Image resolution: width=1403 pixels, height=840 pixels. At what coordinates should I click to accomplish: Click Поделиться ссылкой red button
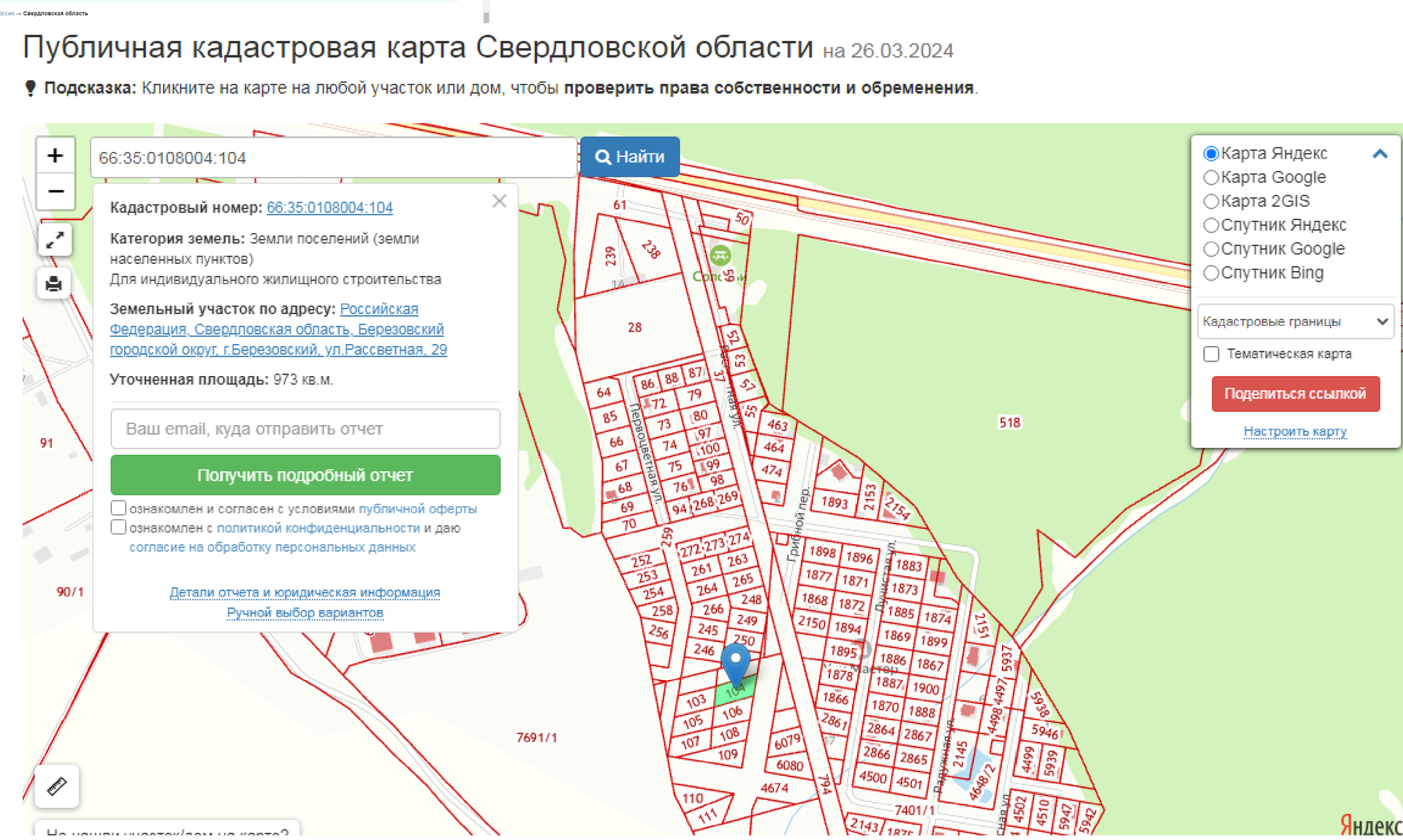[x=1295, y=394]
